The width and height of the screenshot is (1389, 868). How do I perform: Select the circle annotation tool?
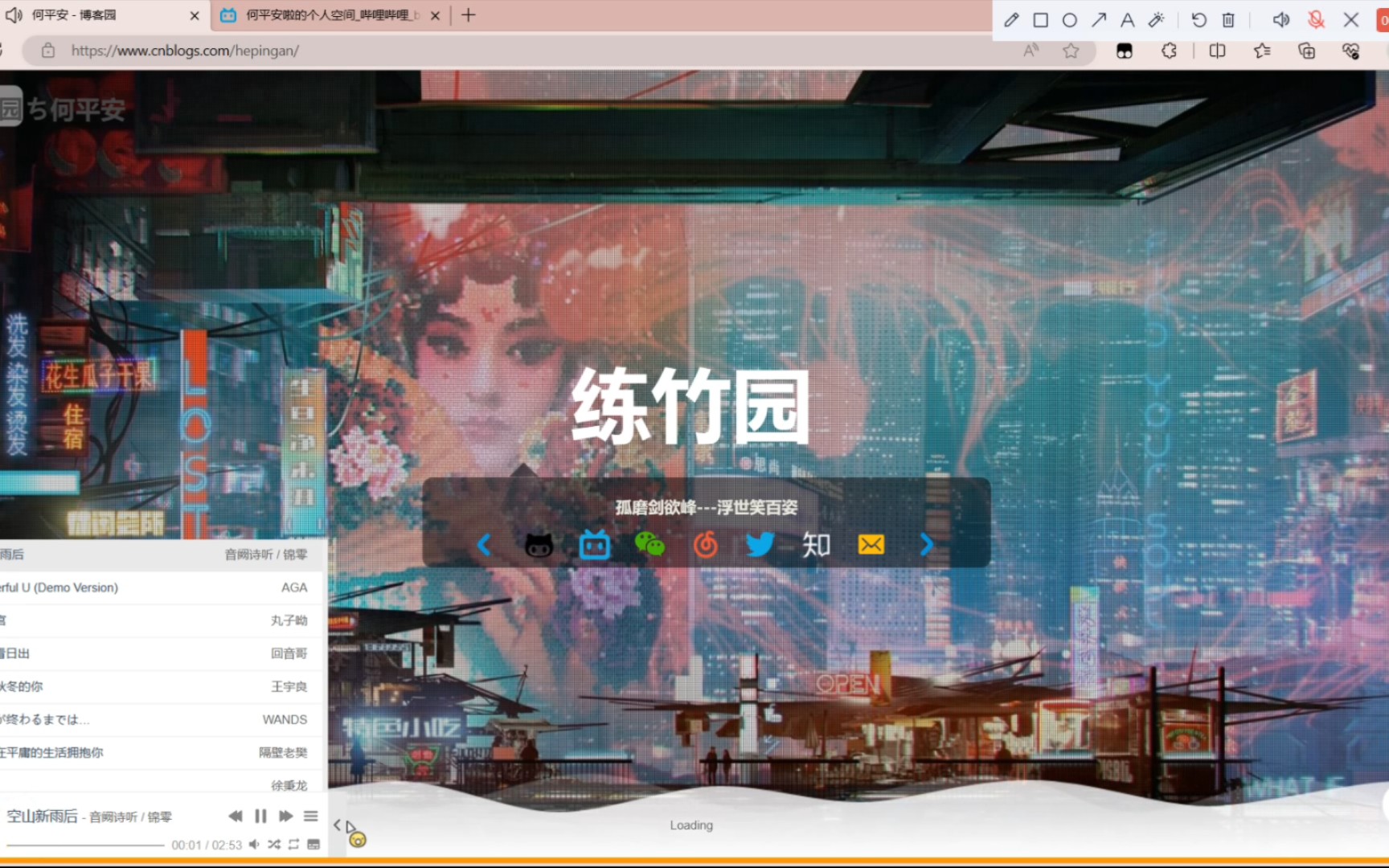pyautogui.click(x=1069, y=20)
